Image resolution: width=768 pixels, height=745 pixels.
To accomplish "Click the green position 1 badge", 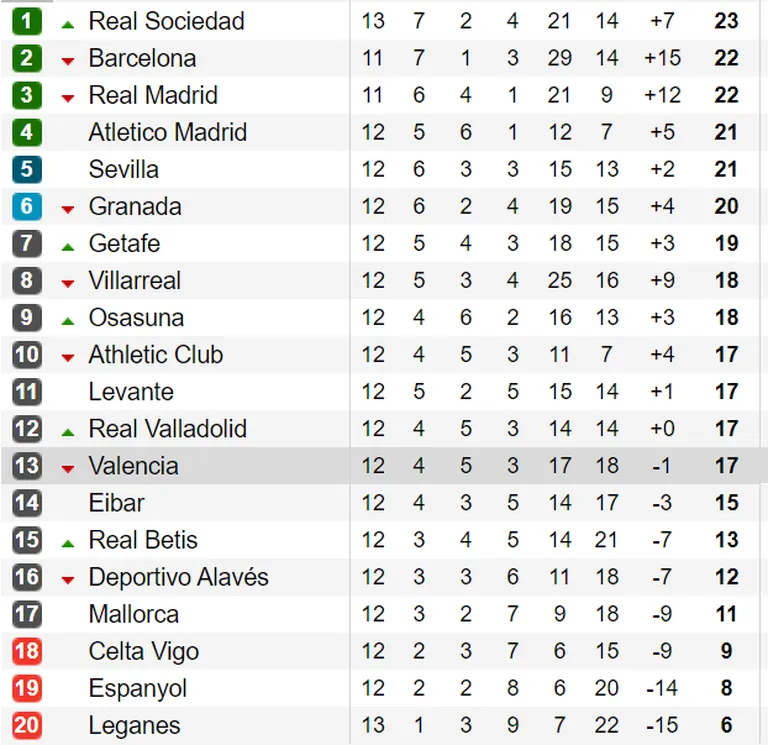I will pyautogui.click(x=26, y=21).
